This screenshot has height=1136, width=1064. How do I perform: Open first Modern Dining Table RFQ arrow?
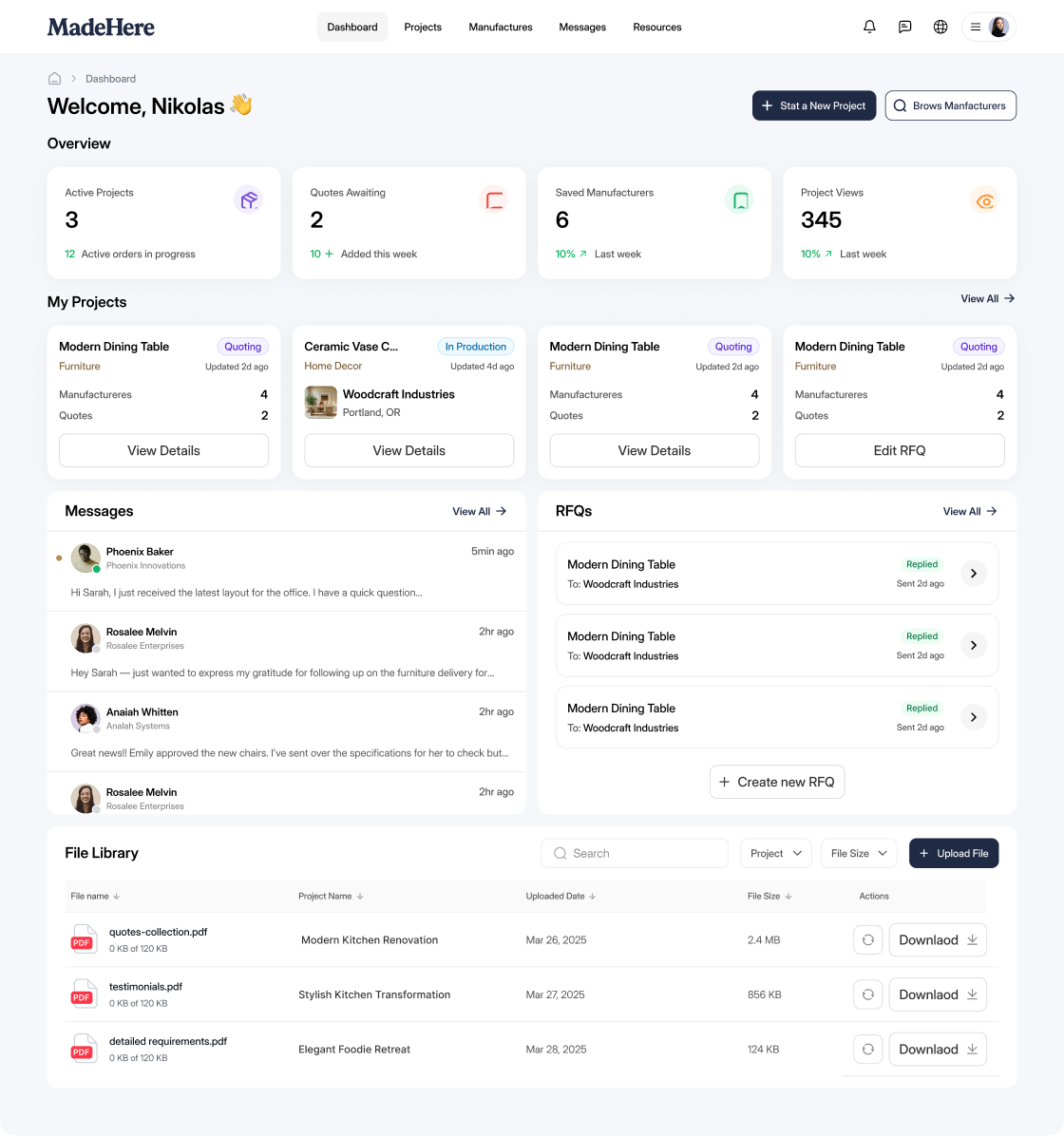974,573
